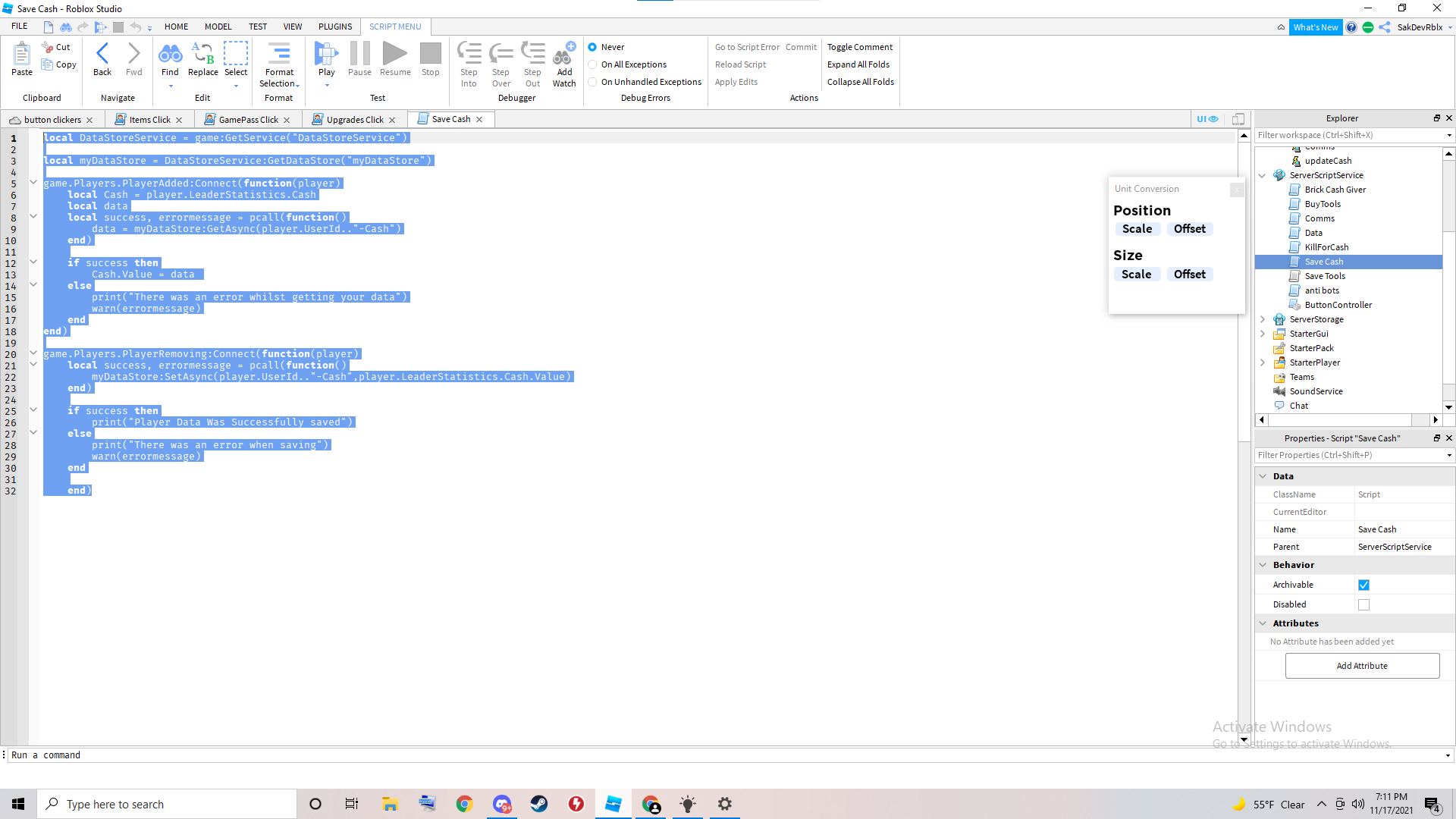Navigate Back with the arrow icon
Image resolution: width=1456 pixels, height=819 pixels.
[x=102, y=54]
